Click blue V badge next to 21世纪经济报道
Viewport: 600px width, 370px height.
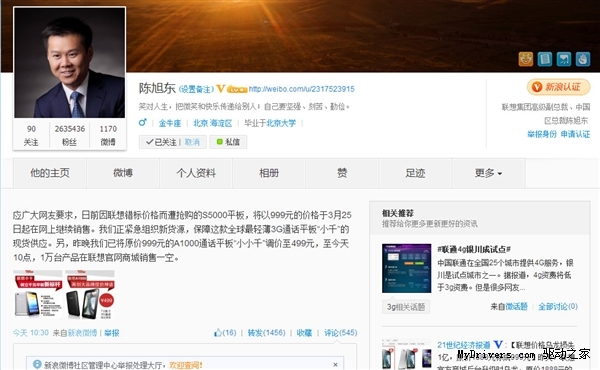[498, 344]
